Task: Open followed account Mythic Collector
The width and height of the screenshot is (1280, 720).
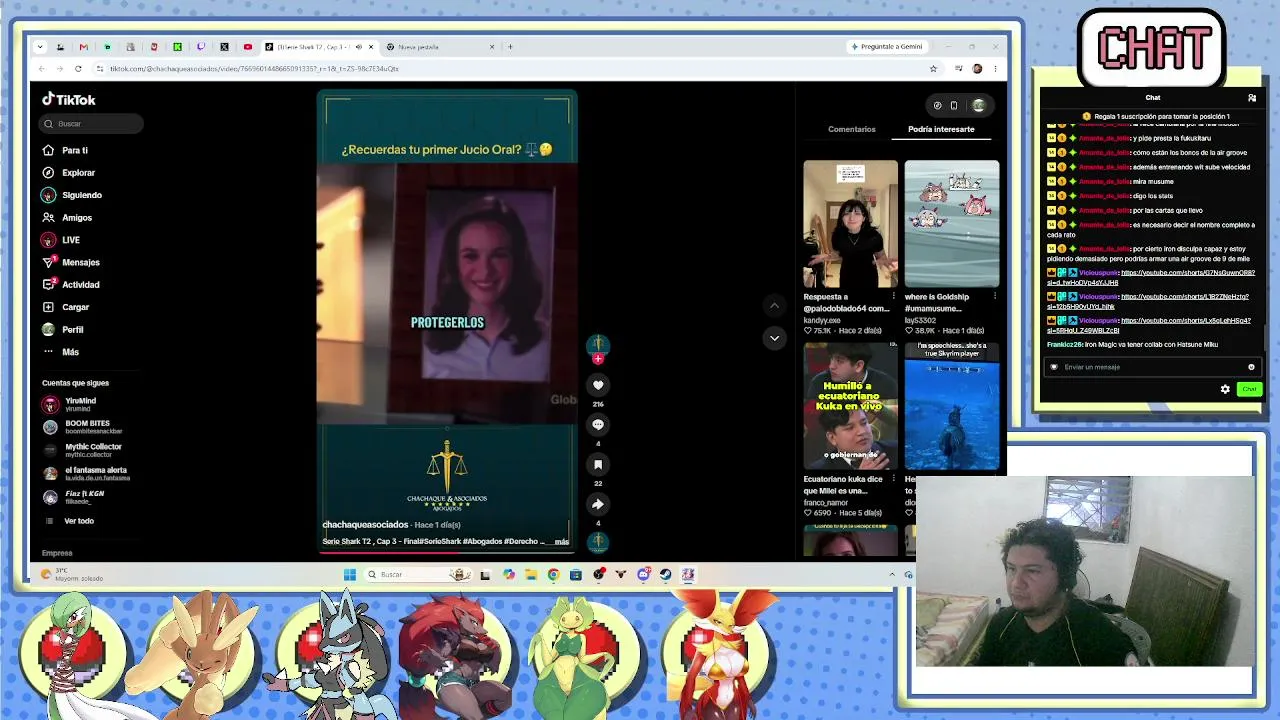Action: 82,450
